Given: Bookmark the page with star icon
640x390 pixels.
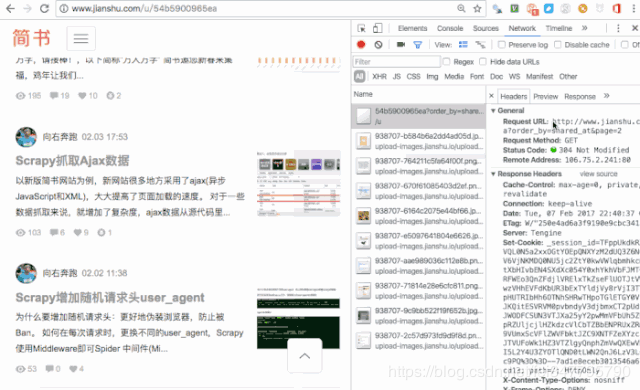Looking at the screenshot, I should coord(477,9).
